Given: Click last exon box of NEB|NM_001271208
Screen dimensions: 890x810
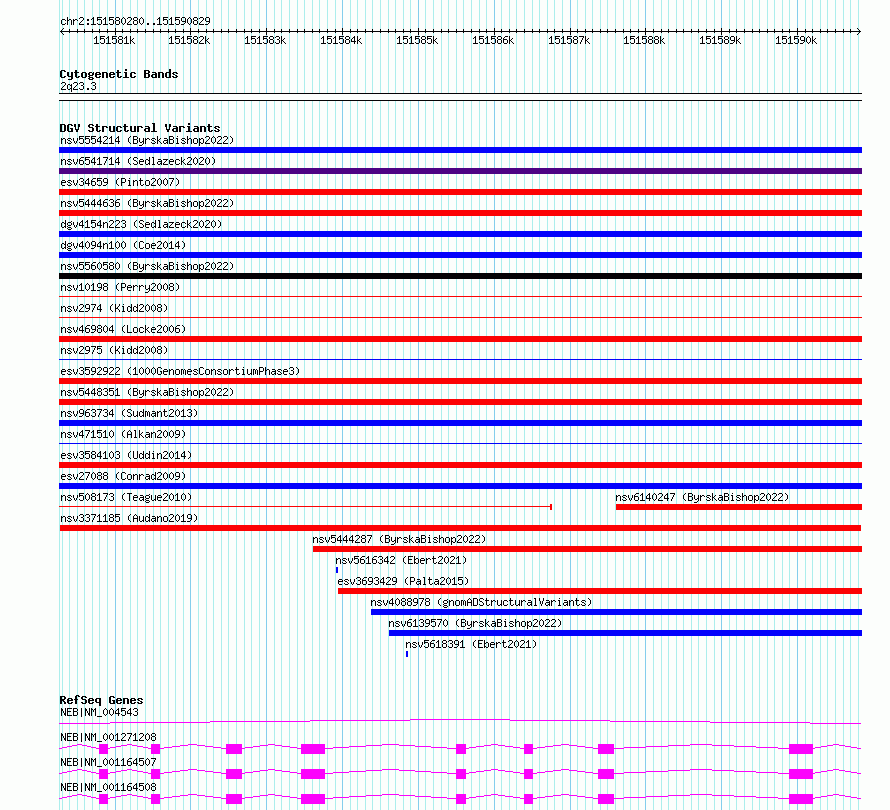Looking at the screenshot, I should 800,749.
